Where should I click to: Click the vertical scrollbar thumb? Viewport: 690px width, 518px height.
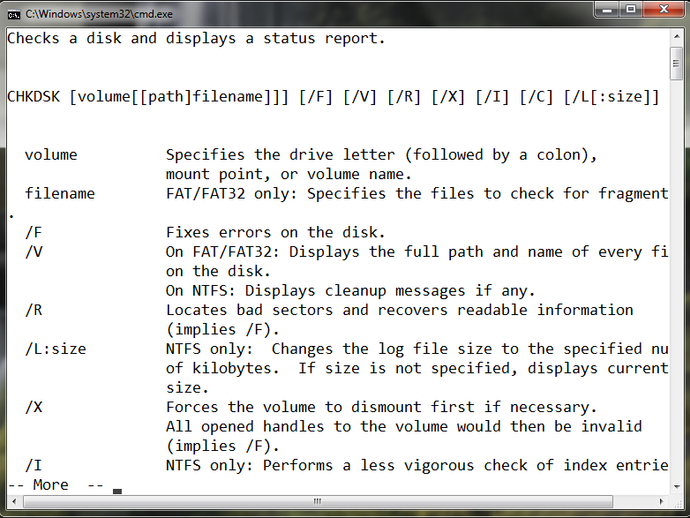(x=677, y=64)
